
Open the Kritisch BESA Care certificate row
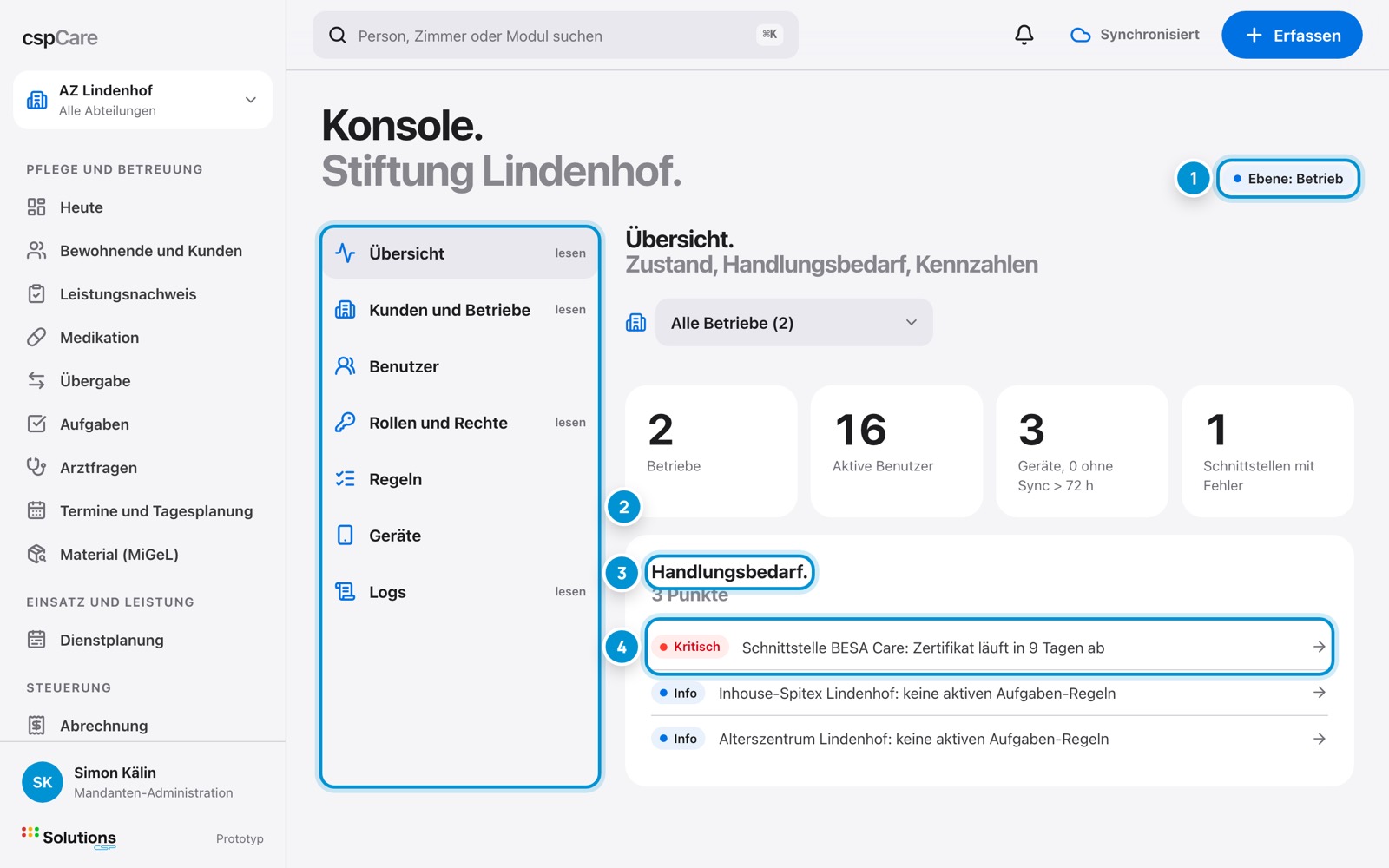(990, 647)
